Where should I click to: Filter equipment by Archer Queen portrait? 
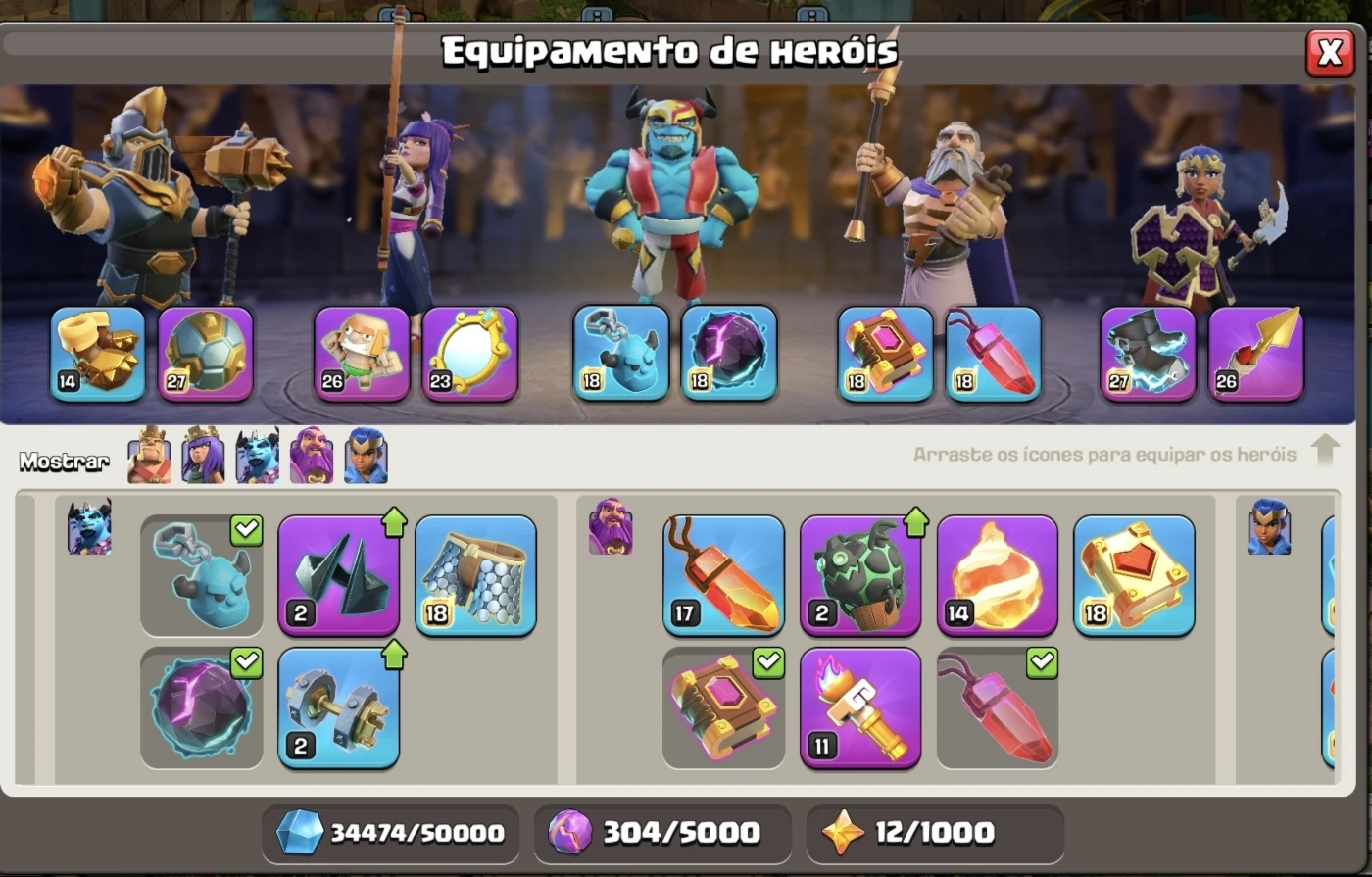coord(203,457)
